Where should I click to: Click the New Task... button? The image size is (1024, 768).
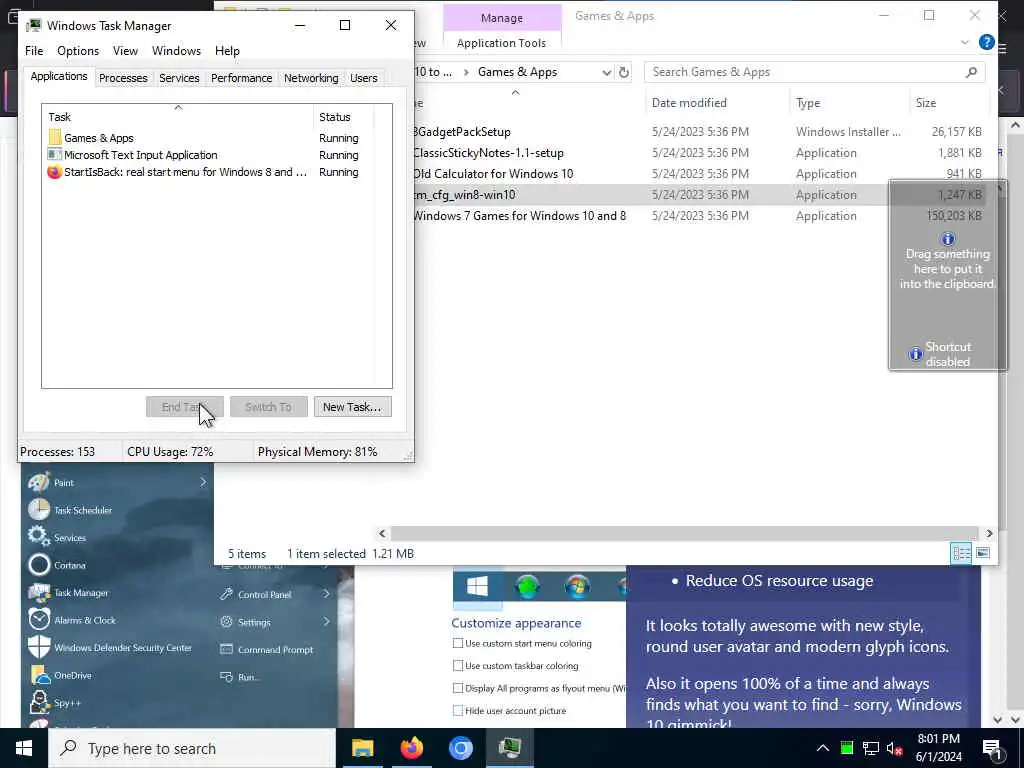pyautogui.click(x=352, y=407)
